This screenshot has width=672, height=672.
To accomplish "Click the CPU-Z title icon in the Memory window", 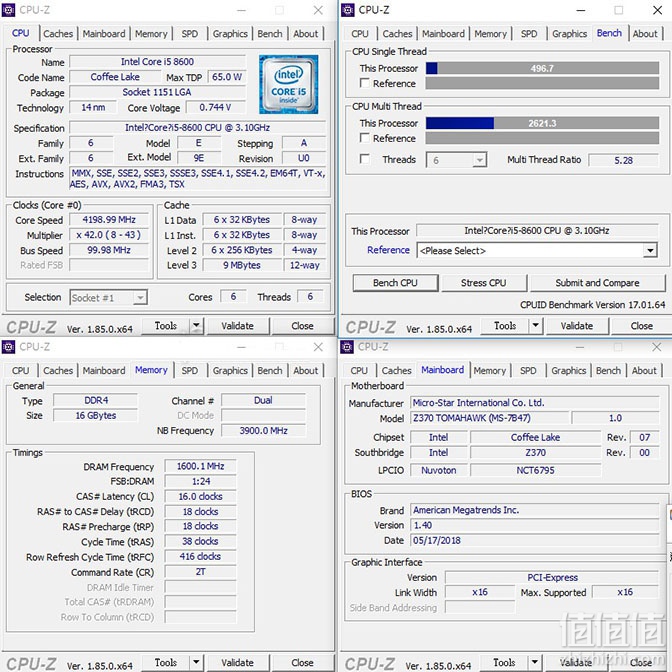I will 8,347.
